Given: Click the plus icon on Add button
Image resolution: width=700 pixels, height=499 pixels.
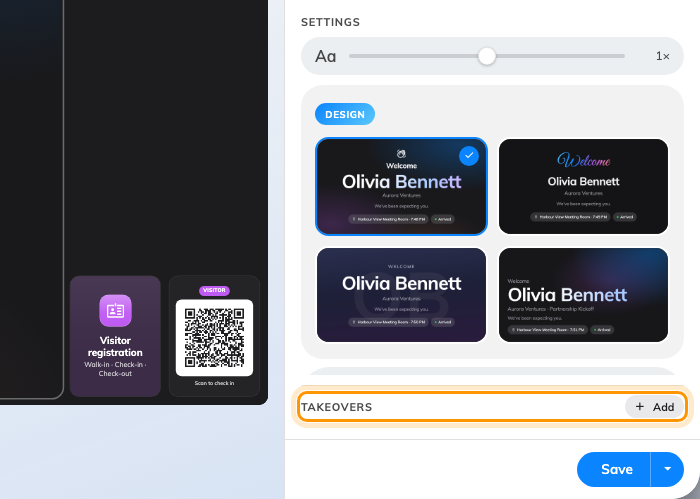Looking at the screenshot, I should click(640, 407).
